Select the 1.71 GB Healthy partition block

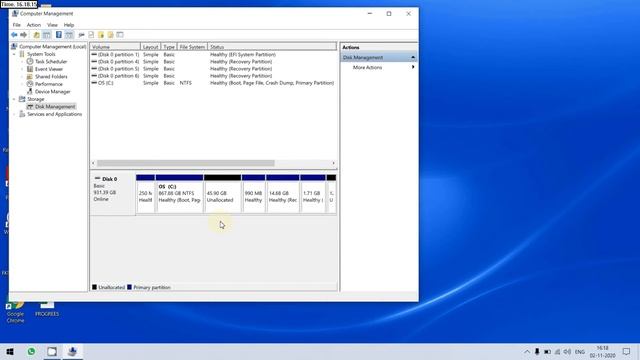coord(313,194)
